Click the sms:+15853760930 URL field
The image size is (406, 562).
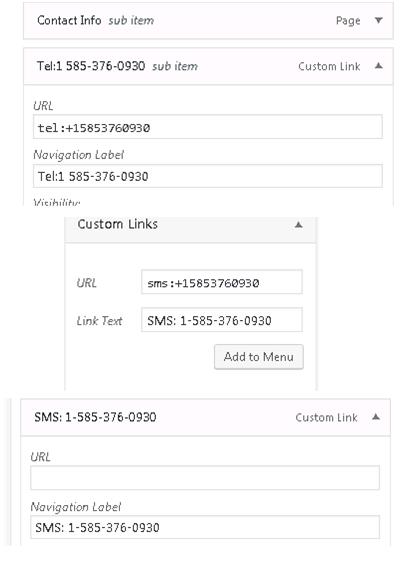[222, 282]
